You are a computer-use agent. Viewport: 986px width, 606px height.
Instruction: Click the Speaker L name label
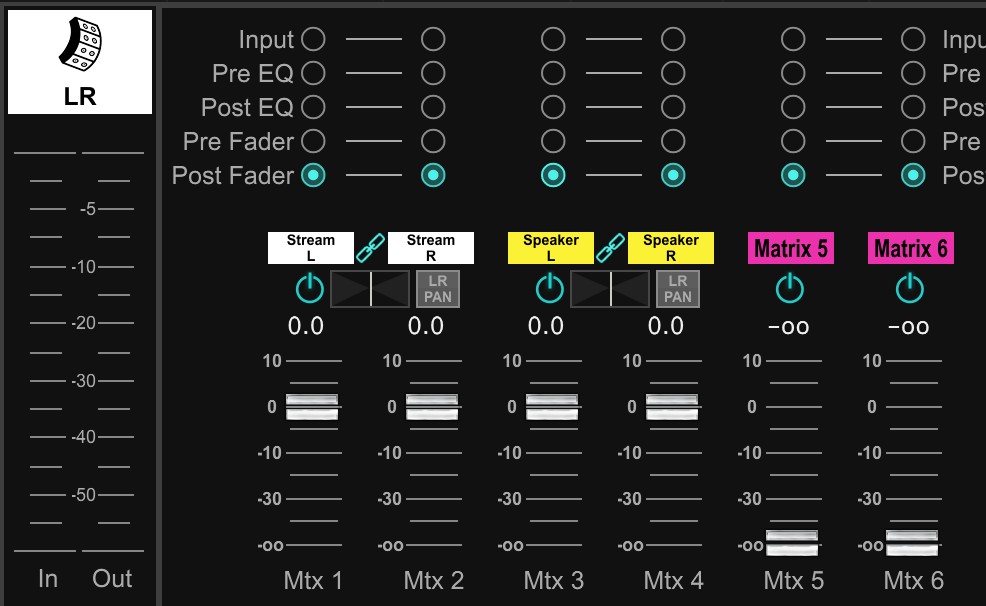point(551,248)
